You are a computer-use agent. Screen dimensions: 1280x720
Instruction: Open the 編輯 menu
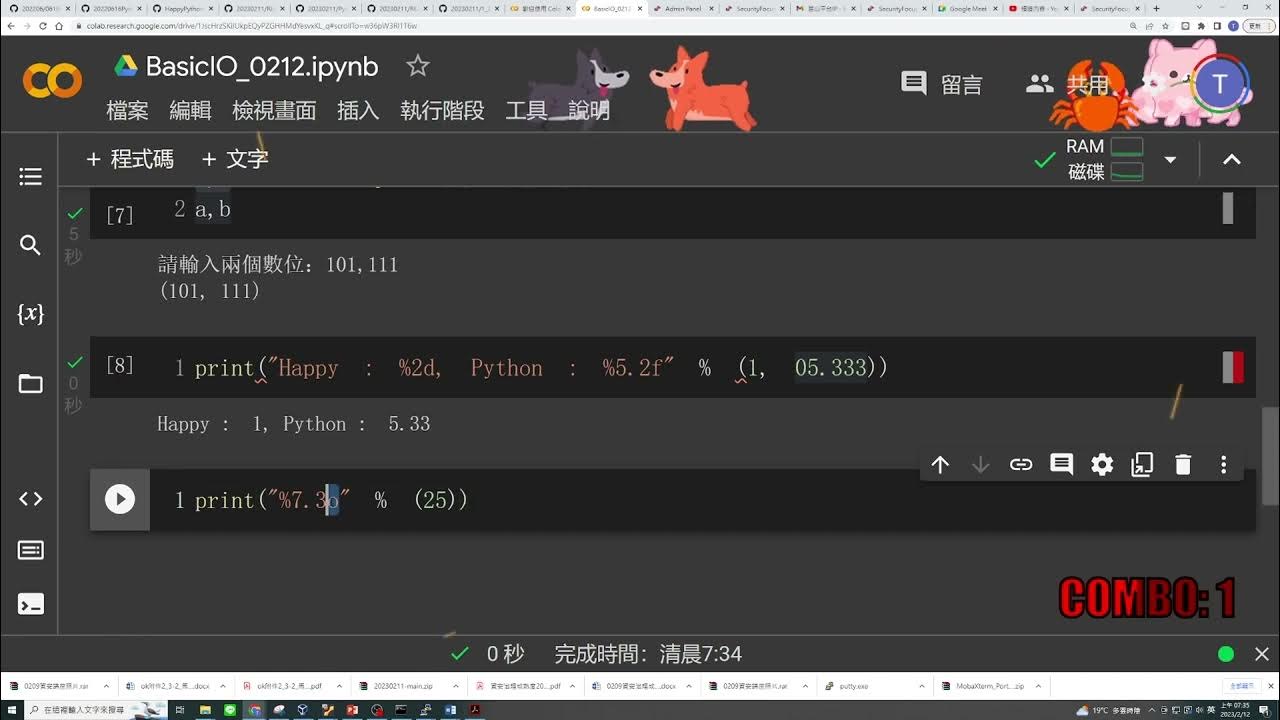point(190,111)
